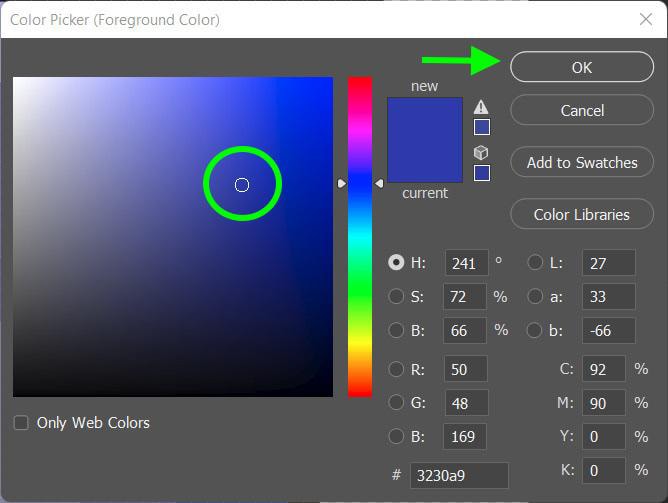668x503 pixels.
Task: Click the Lab a field showing 33
Action: coord(609,296)
